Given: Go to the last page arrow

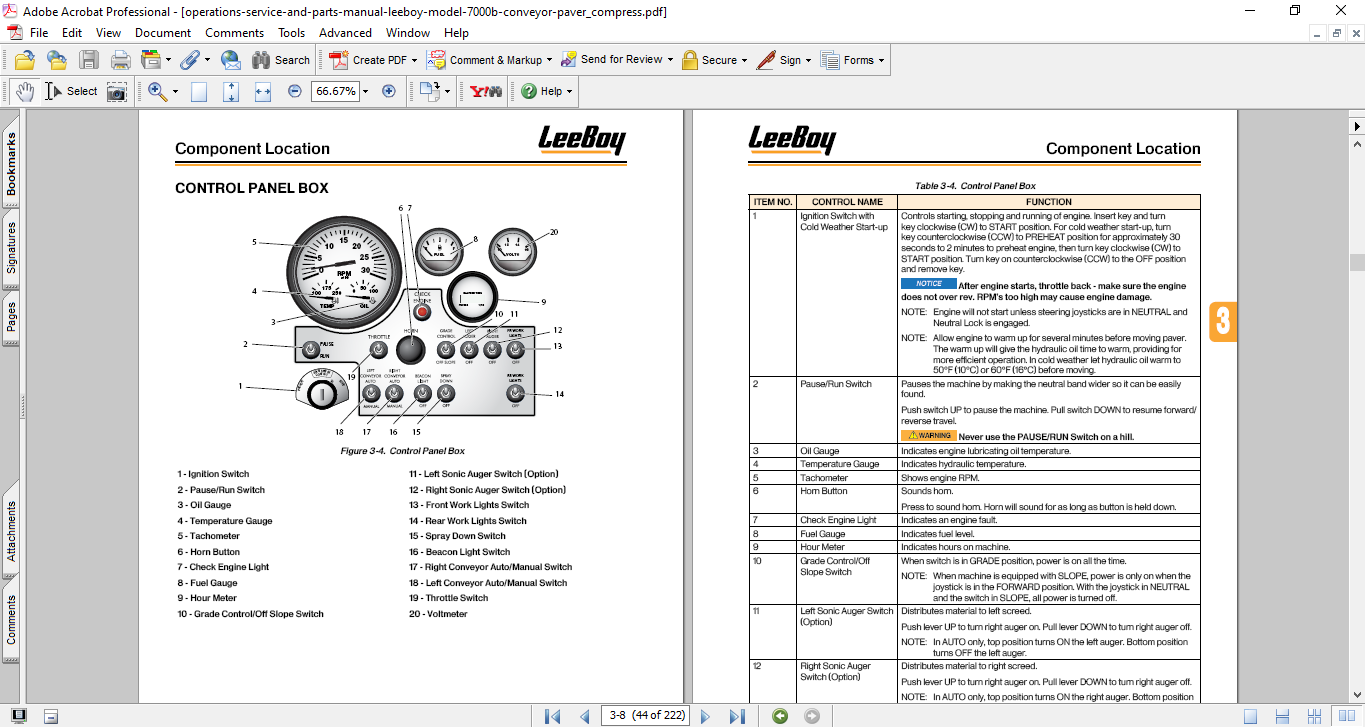Looking at the screenshot, I should click(737, 716).
